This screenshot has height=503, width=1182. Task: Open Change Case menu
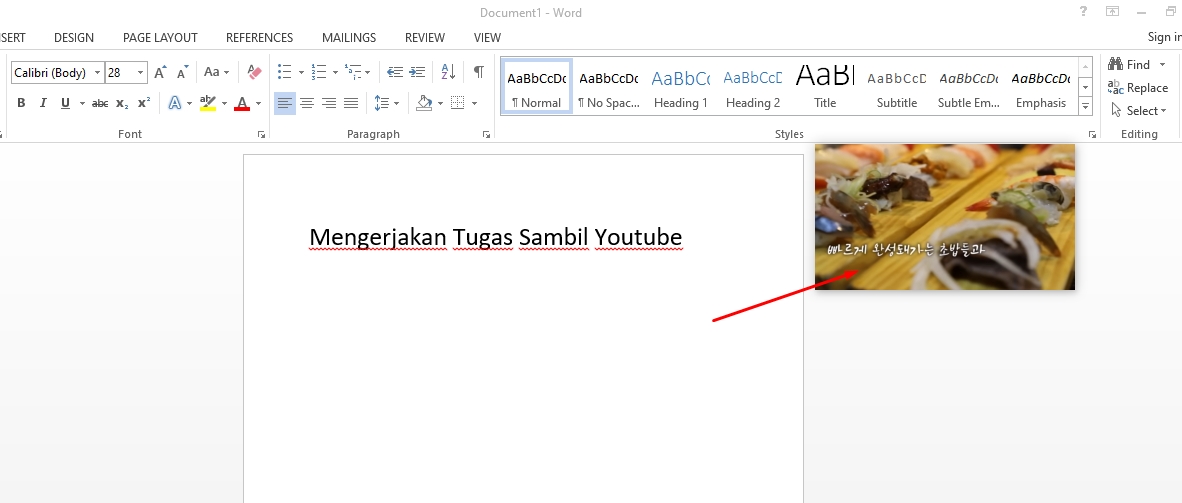(216, 72)
